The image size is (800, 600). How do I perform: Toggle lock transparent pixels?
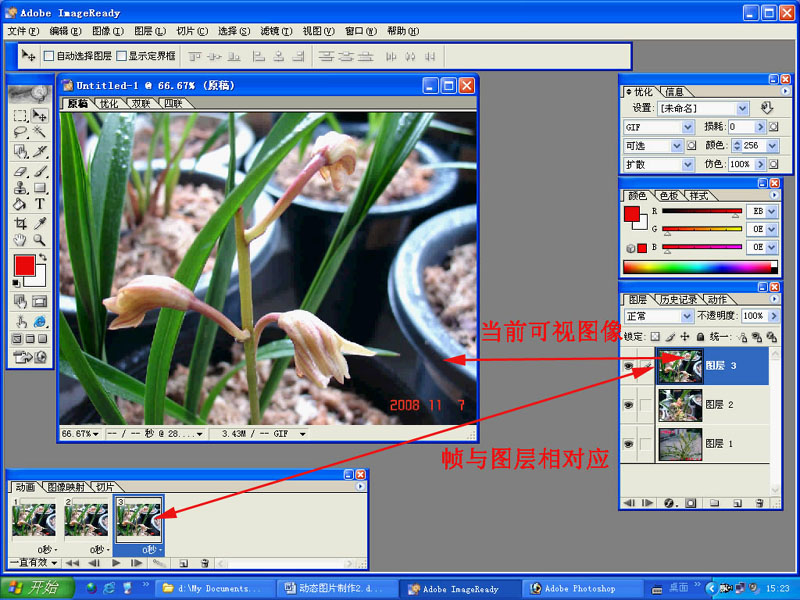(655, 337)
